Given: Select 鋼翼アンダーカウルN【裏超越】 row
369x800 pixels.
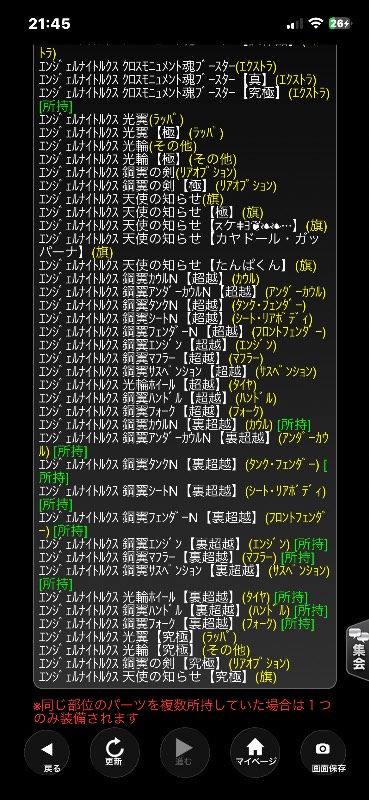Looking at the screenshot, I should (x=184, y=444).
